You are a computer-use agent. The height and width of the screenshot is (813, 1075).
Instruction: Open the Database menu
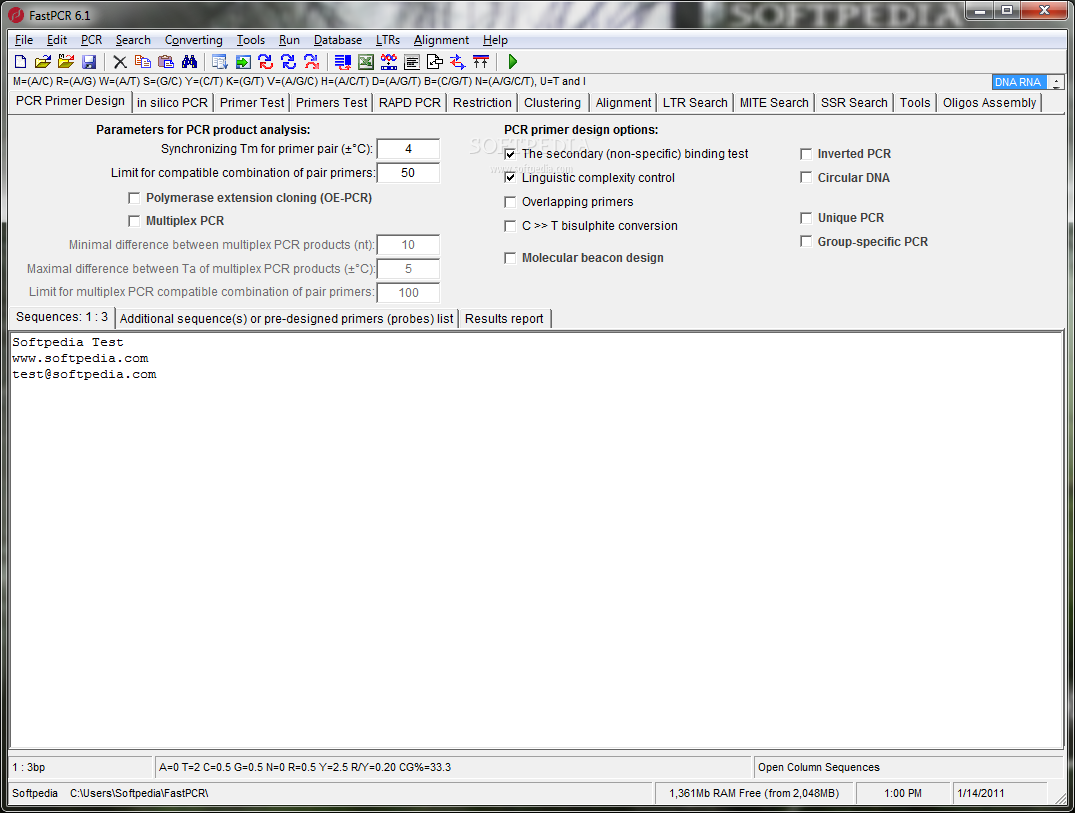[337, 40]
